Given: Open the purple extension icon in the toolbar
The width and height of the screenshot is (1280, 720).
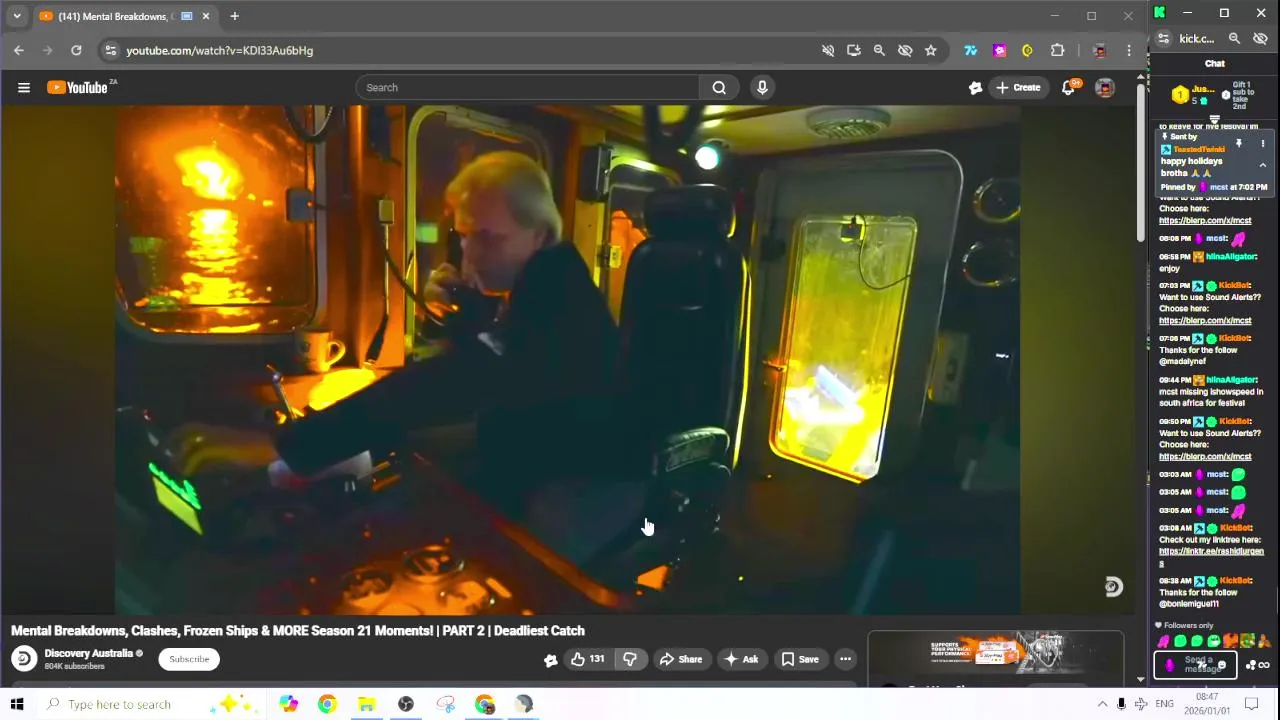Looking at the screenshot, I should coord(999,50).
